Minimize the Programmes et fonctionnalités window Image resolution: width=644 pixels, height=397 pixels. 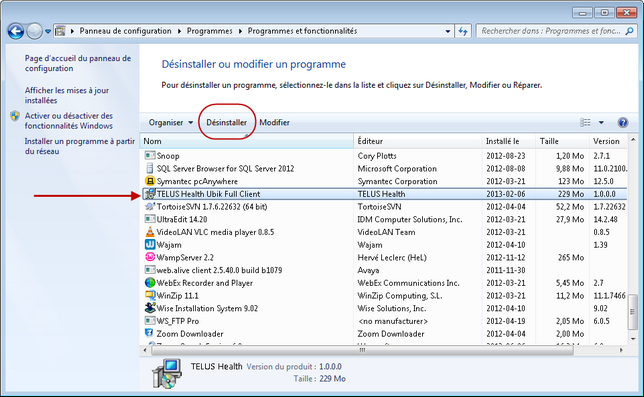(582, 13)
